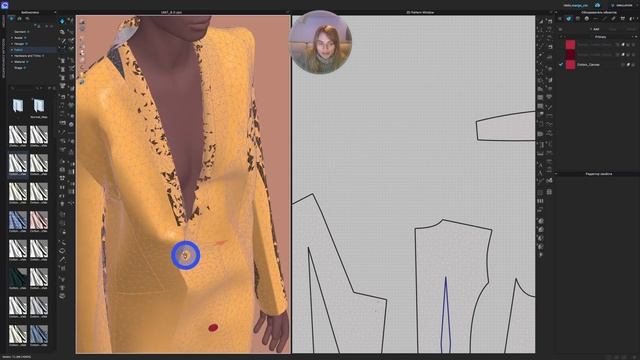Select the Garment item in Library
This screenshot has height=360, width=640.
tap(20, 31)
